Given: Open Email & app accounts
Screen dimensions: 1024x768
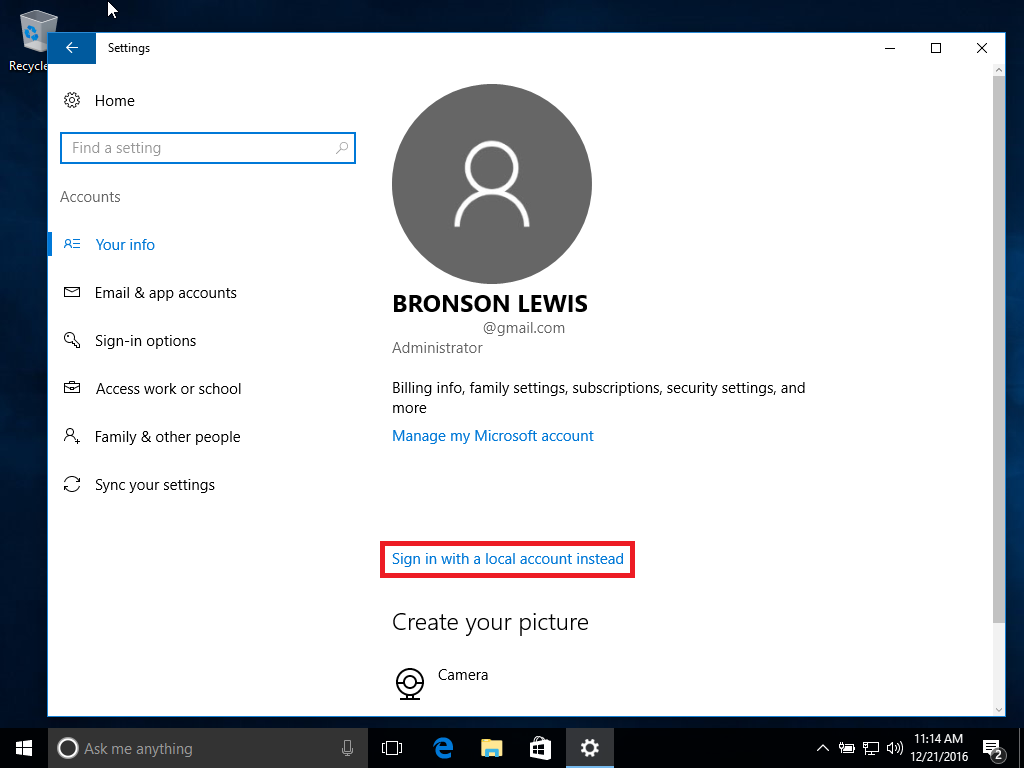Looking at the screenshot, I should (165, 293).
